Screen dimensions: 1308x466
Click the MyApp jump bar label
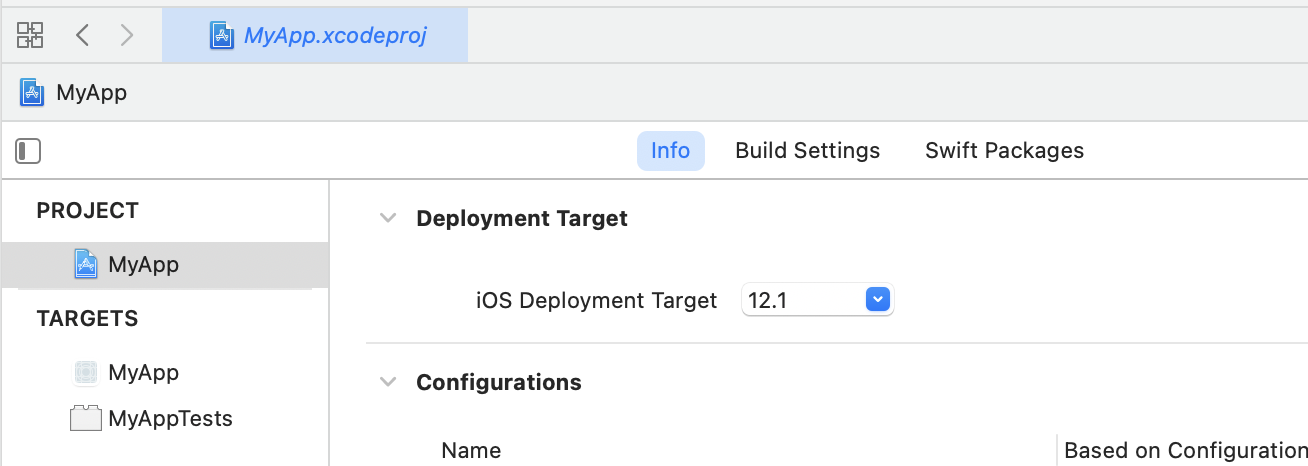(91, 93)
